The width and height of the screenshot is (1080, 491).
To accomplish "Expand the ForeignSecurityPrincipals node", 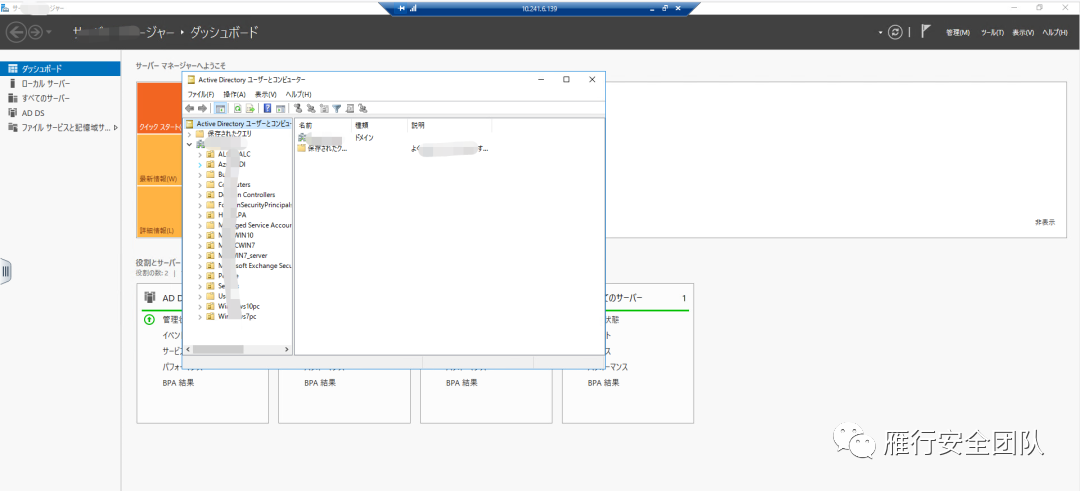I will click(200, 205).
